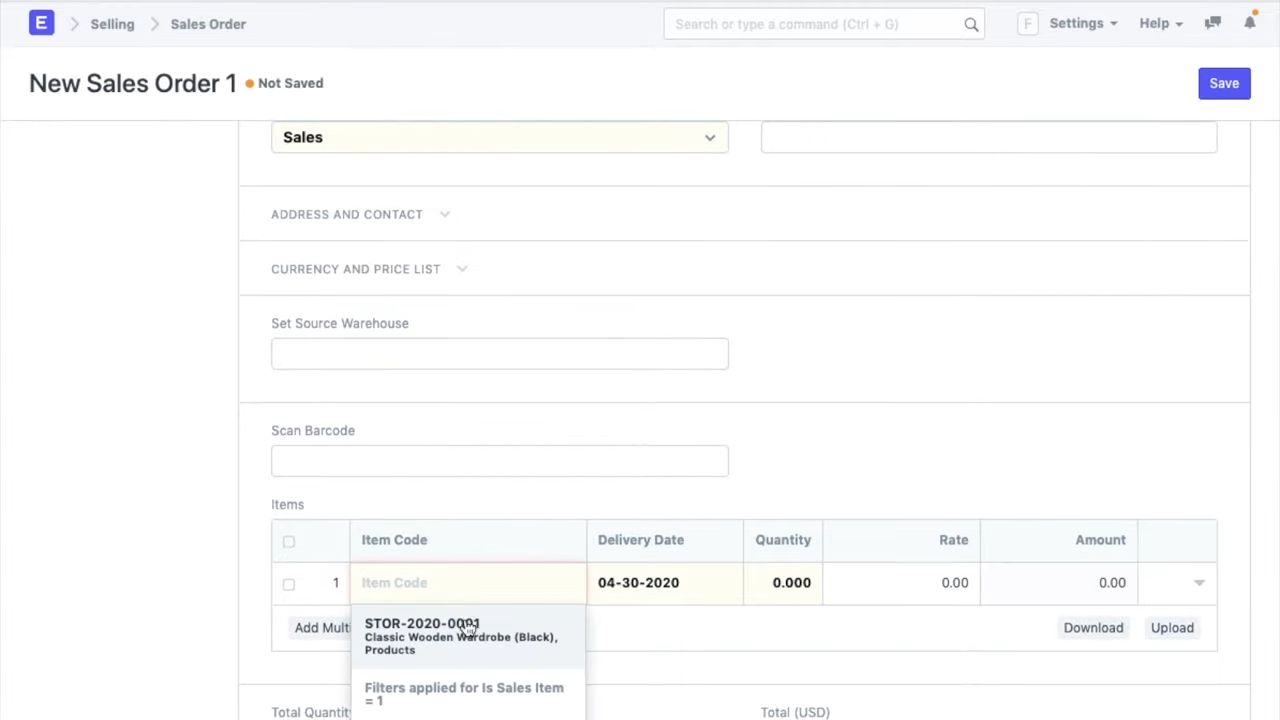The height and width of the screenshot is (720, 1280).
Task: Click the ERPNext logo in the top bar
Action: [x=41, y=23]
